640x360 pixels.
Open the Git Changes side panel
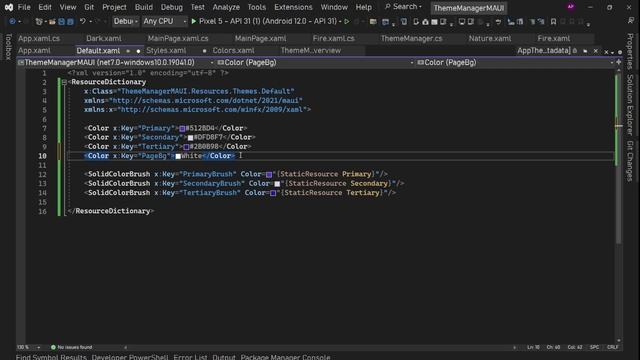[630, 161]
